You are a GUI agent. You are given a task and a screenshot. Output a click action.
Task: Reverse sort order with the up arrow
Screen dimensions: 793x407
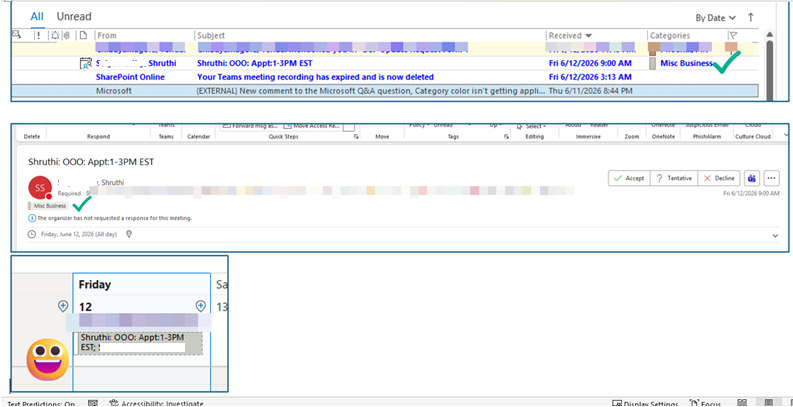pos(751,17)
